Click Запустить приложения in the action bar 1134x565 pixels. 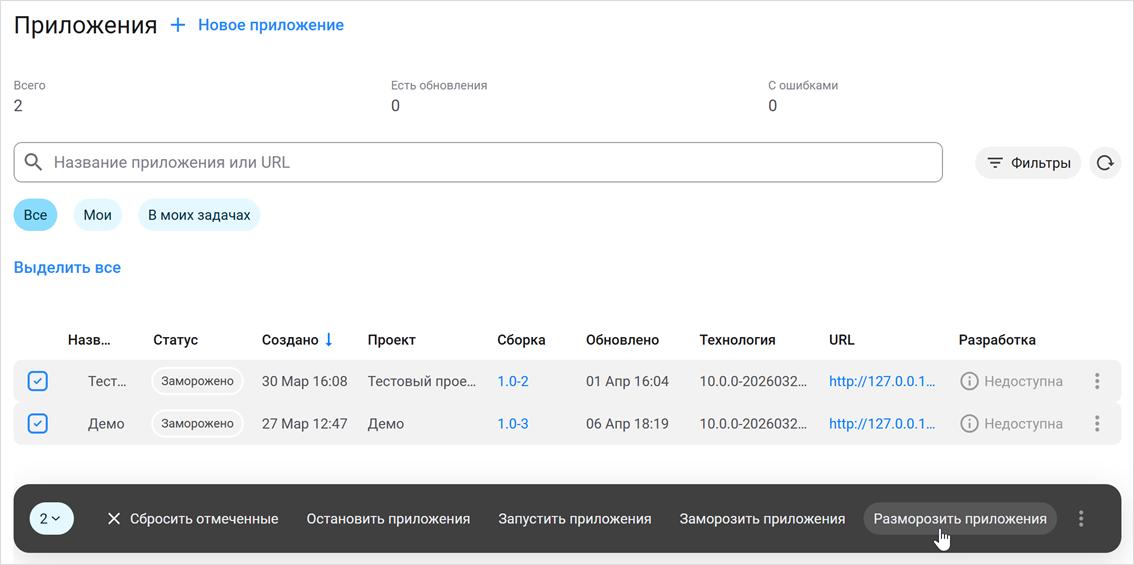575,519
